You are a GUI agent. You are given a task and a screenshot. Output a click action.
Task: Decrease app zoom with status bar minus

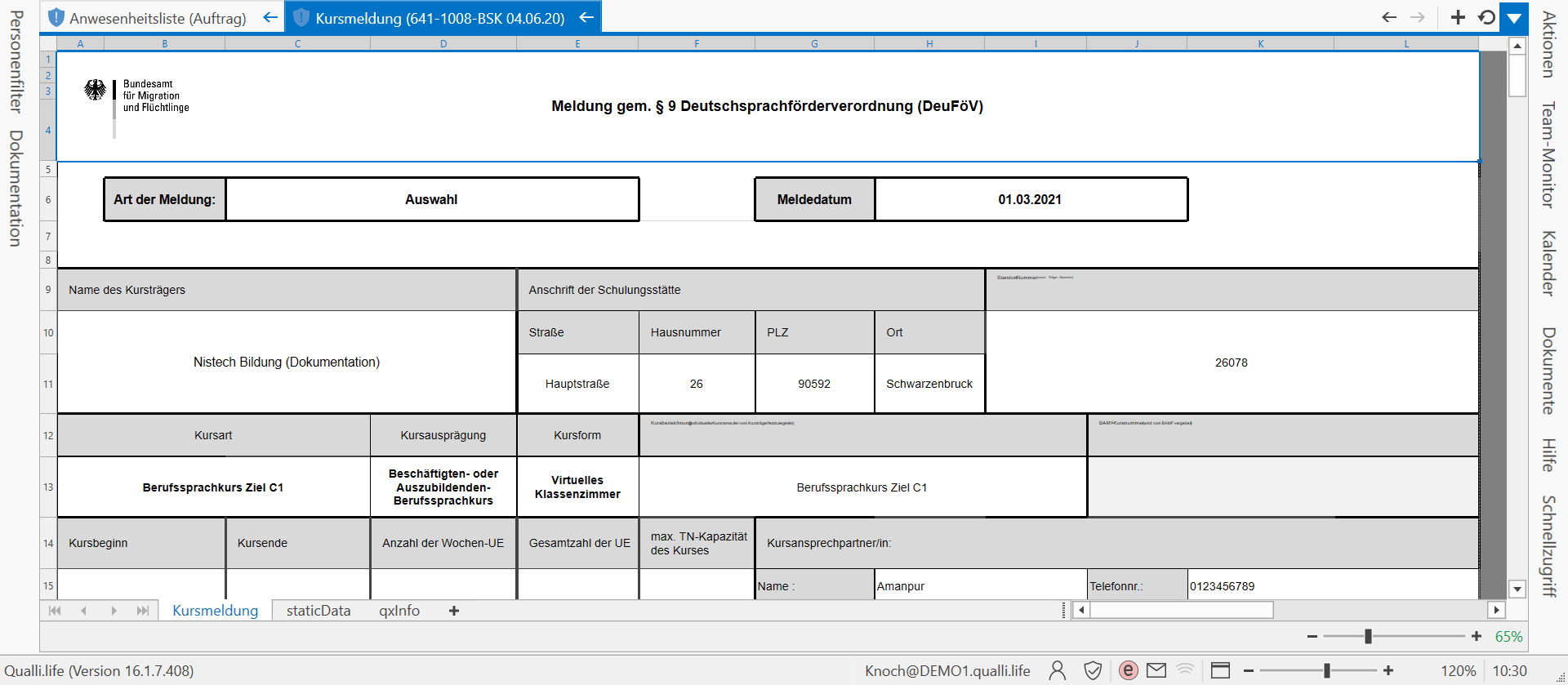click(x=1249, y=670)
